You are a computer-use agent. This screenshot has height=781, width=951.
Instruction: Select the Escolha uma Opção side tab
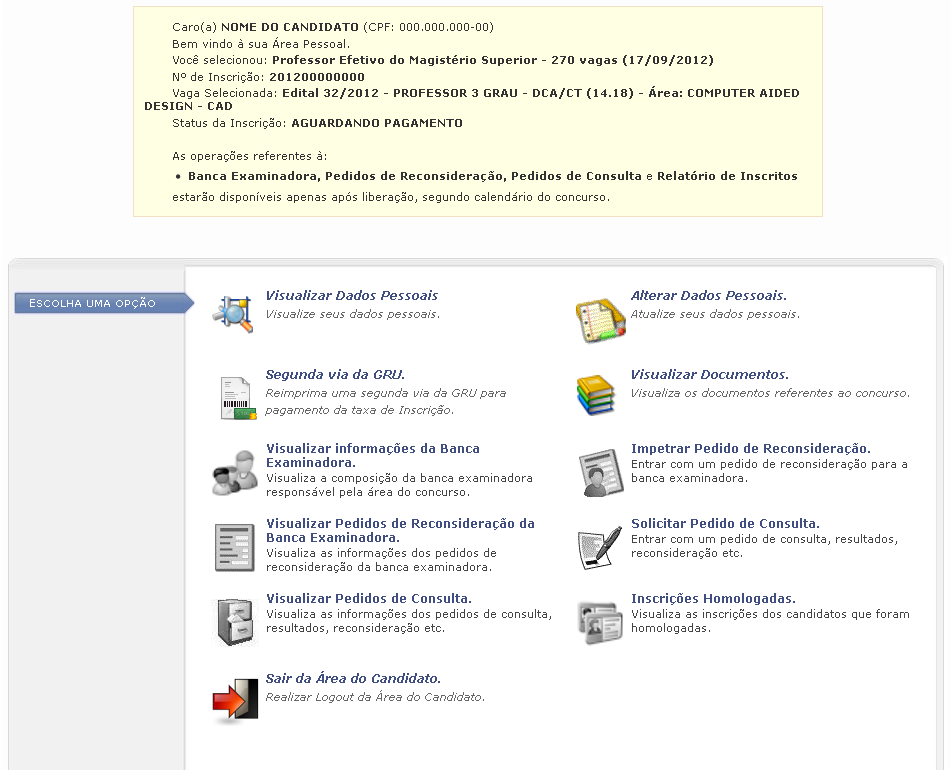click(100, 304)
